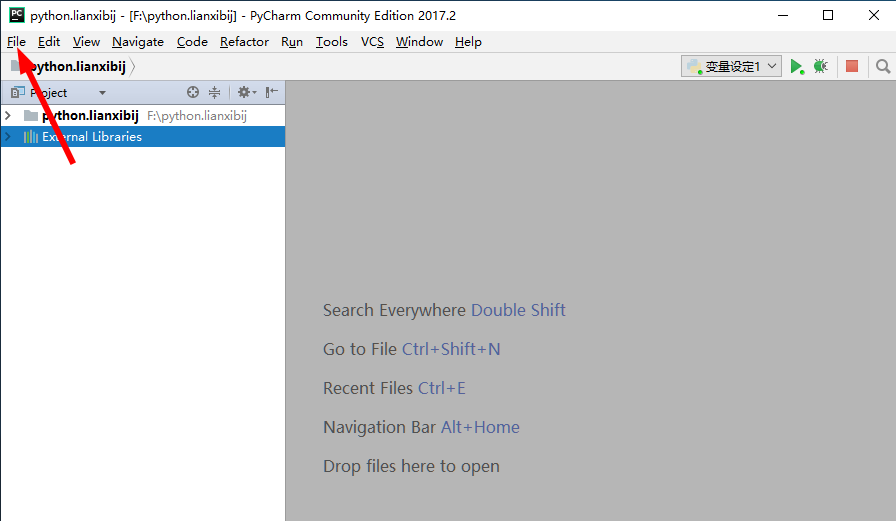The width and height of the screenshot is (896, 521).
Task: Open the VCS menu
Action: [372, 42]
